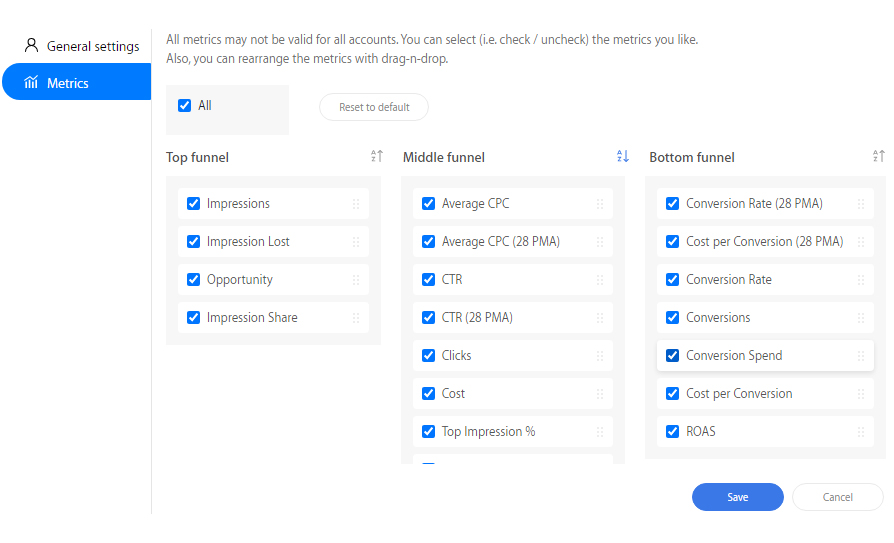Toggle the Average CPC (28 PMA) checkbox
Screen dimensions: 894x543
coord(428,242)
